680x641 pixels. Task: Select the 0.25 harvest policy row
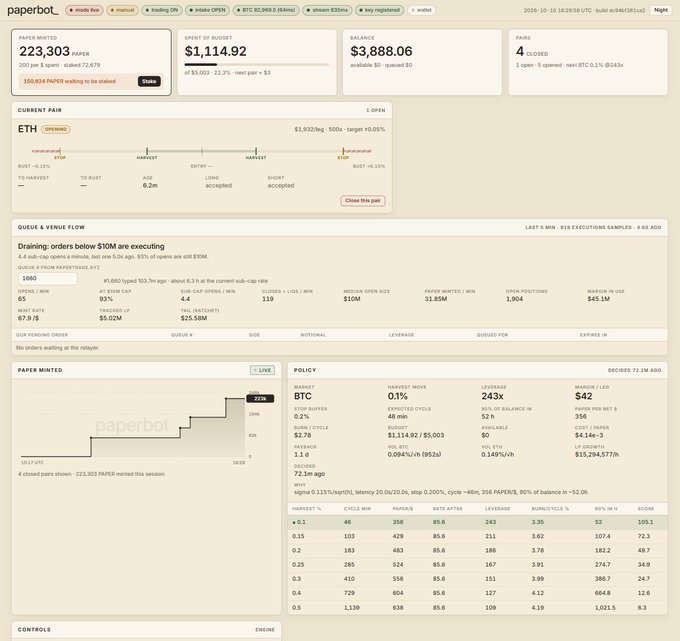click(x=477, y=565)
